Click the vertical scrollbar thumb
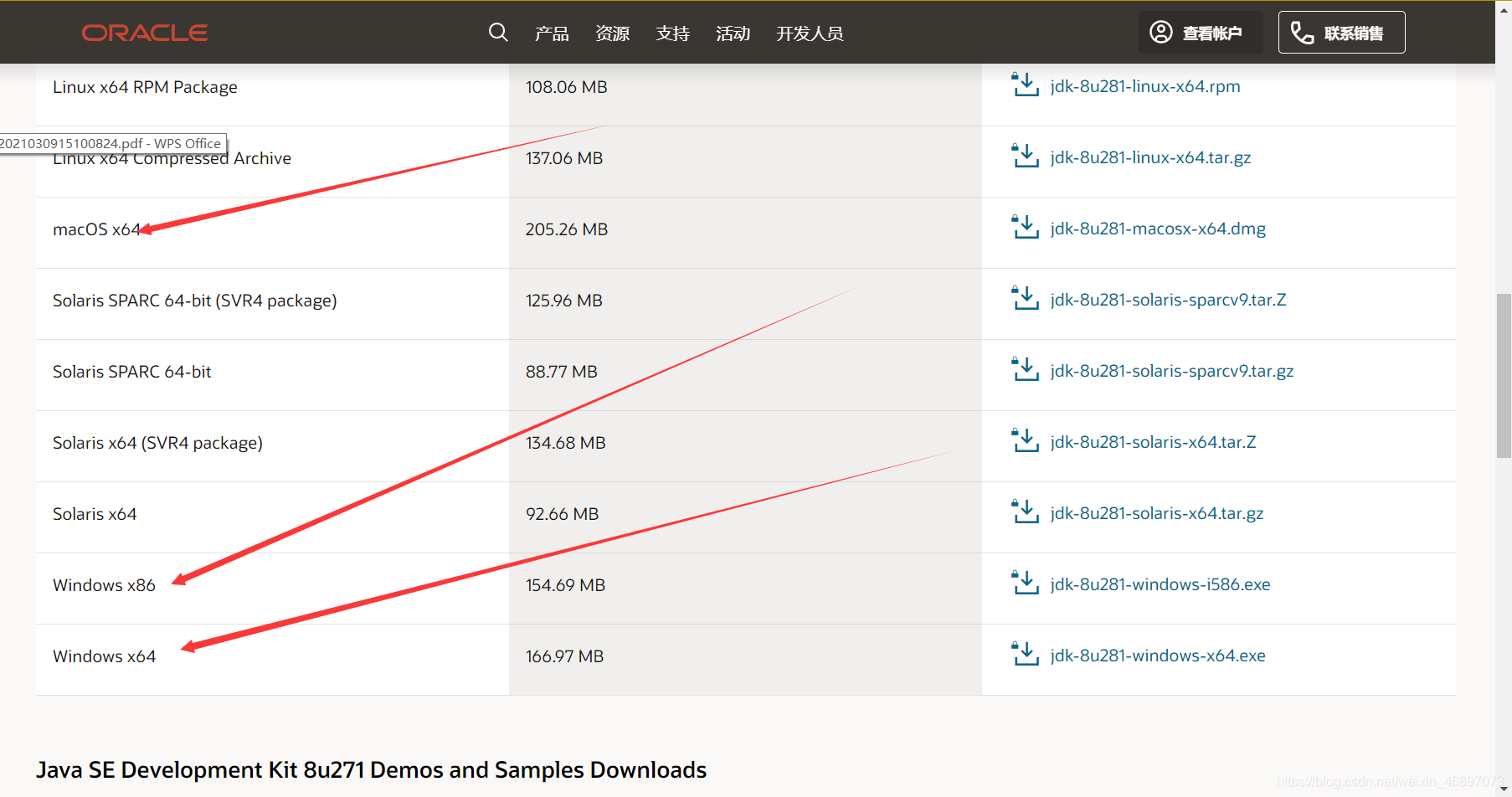Viewport: 1512px width, 797px height. (x=1504, y=376)
